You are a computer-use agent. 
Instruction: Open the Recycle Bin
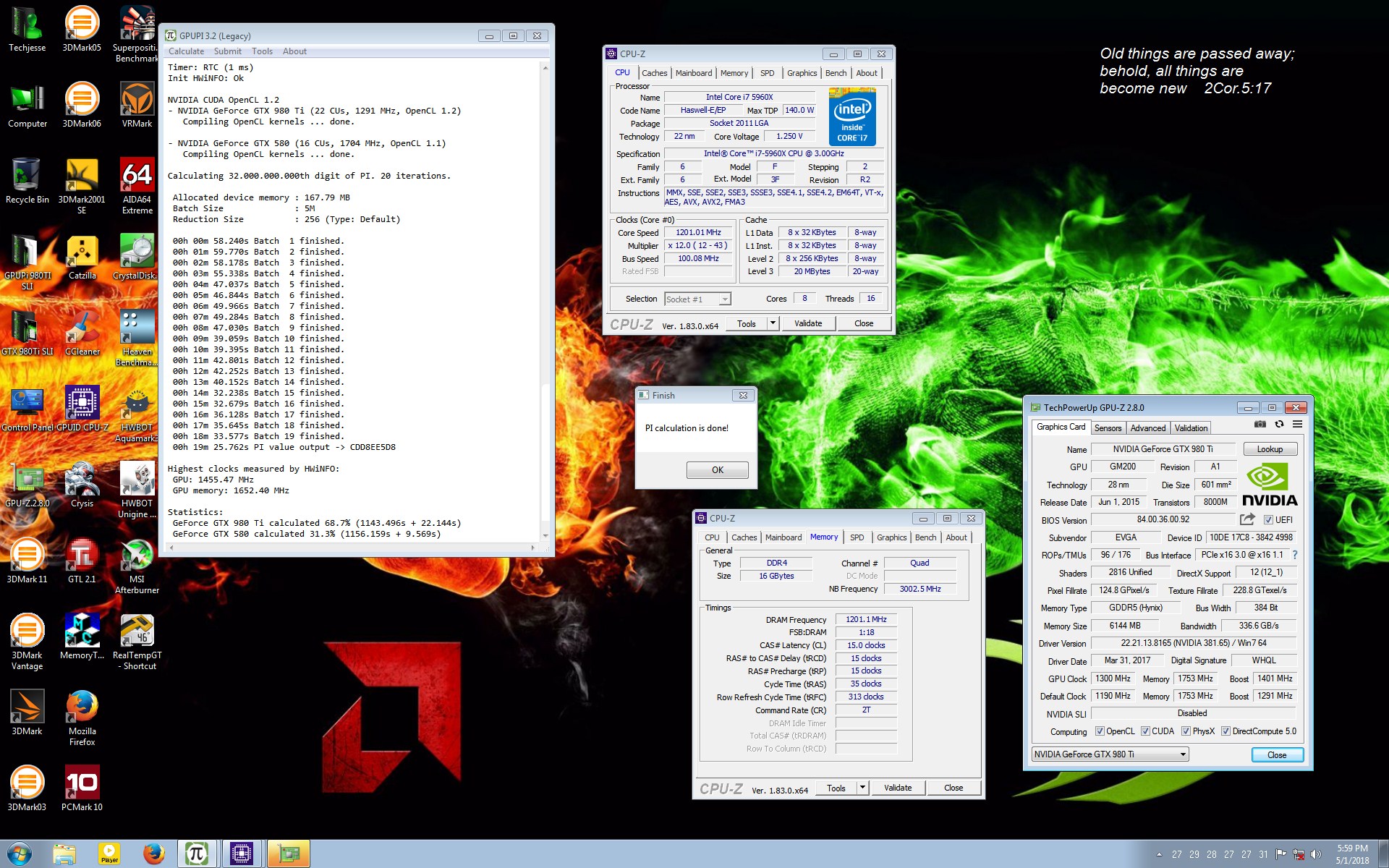pos(27,181)
